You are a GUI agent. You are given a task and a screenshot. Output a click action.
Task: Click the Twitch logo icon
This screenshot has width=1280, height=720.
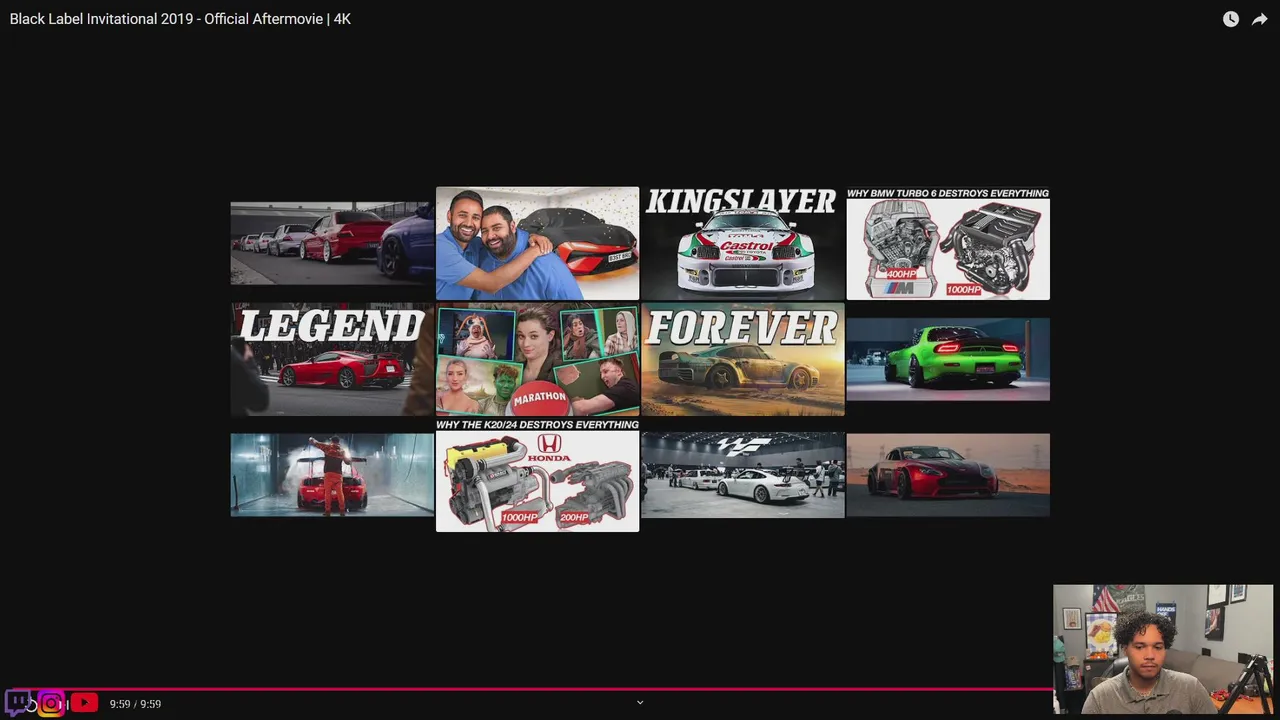18,702
